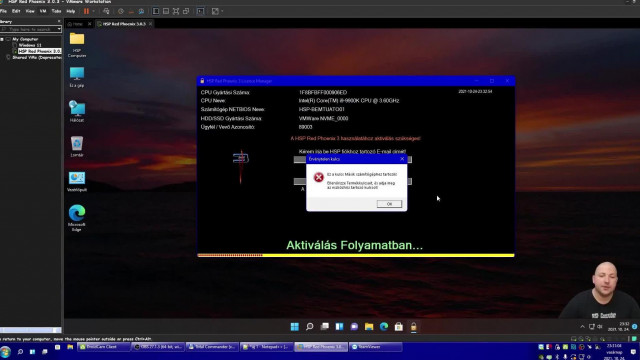
Task: Open the VM menu
Action: click(x=43, y=11)
